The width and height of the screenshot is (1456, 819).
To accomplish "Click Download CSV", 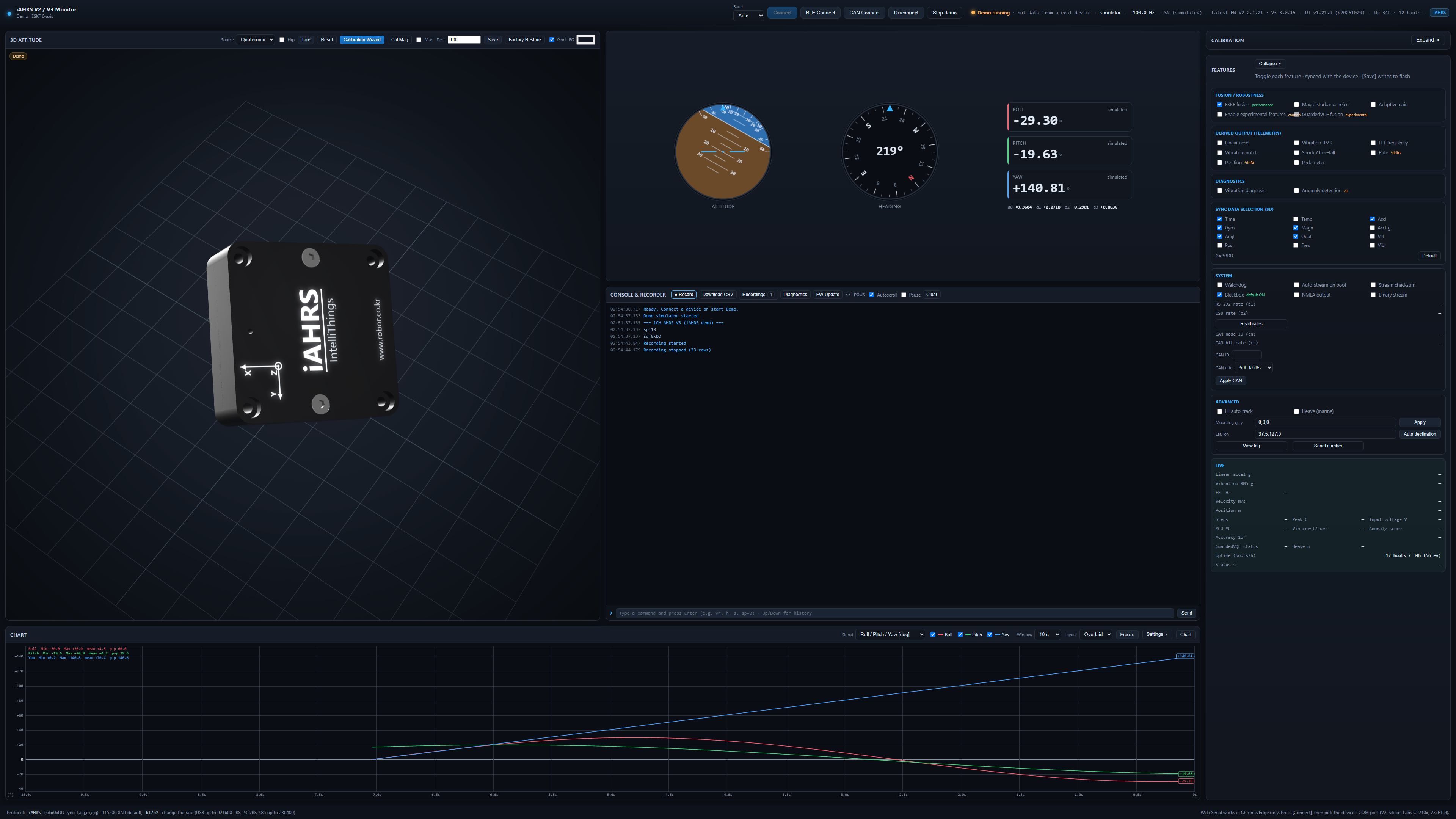I will click(x=717, y=295).
